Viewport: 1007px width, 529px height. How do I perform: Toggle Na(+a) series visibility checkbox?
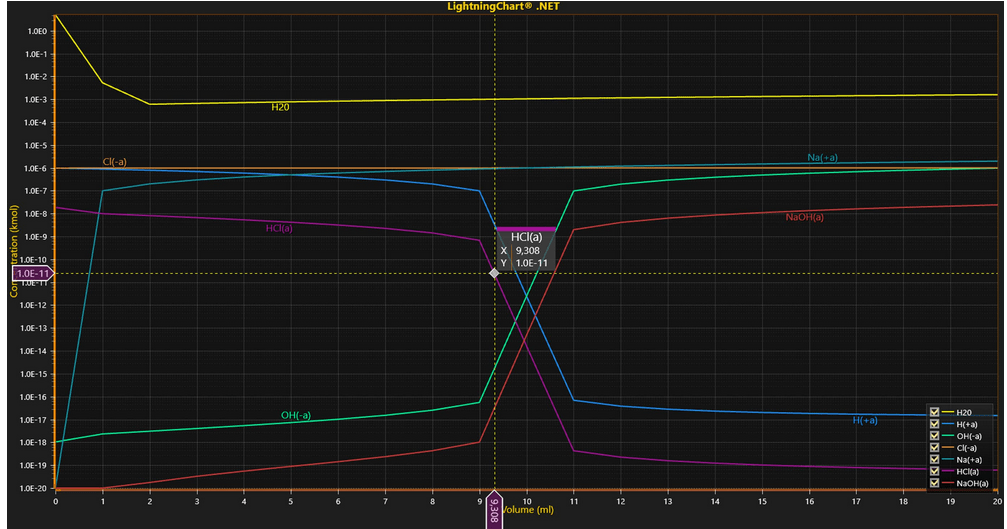pos(934,460)
